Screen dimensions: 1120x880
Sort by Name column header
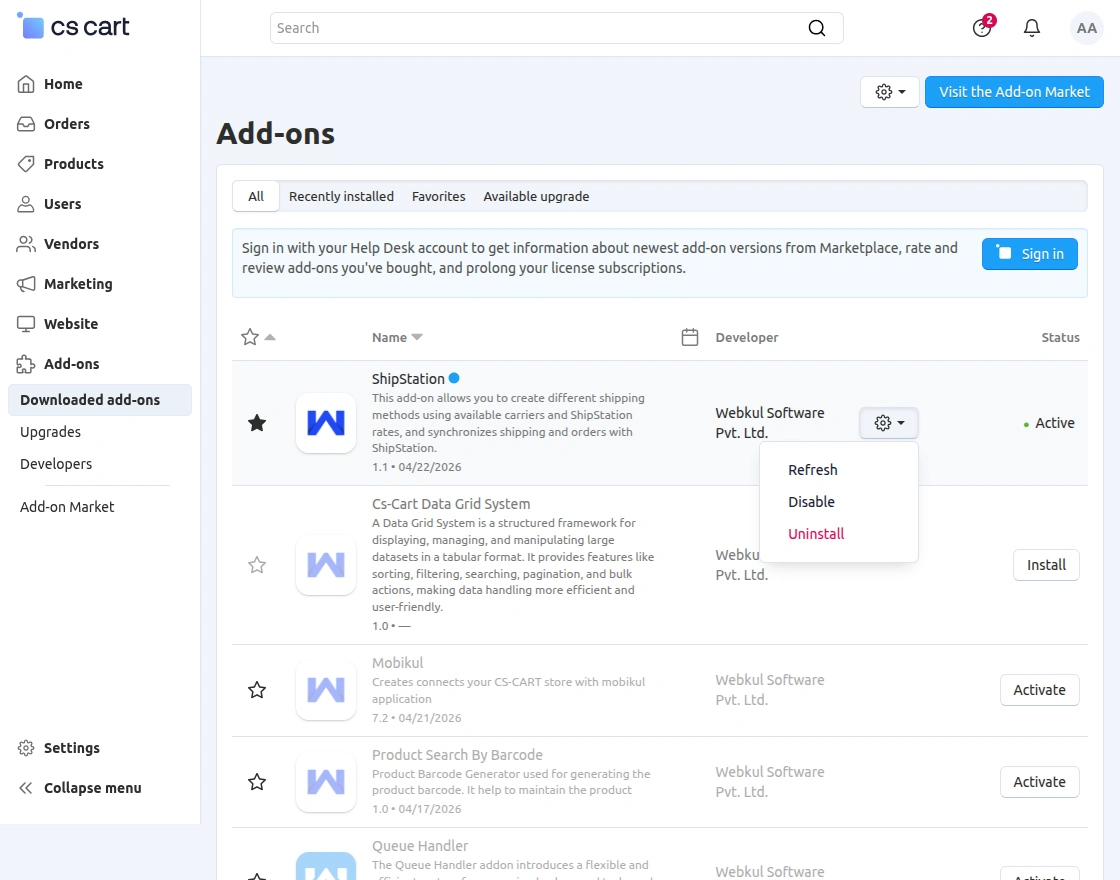point(397,337)
